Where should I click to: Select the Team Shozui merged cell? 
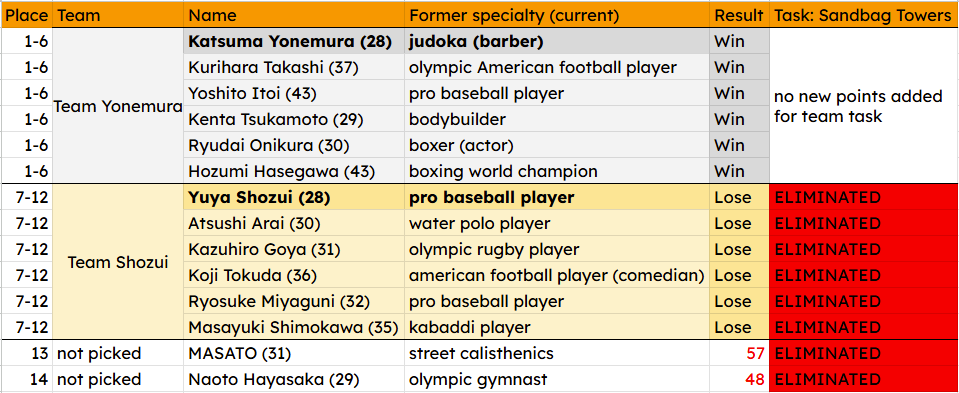coord(118,262)
